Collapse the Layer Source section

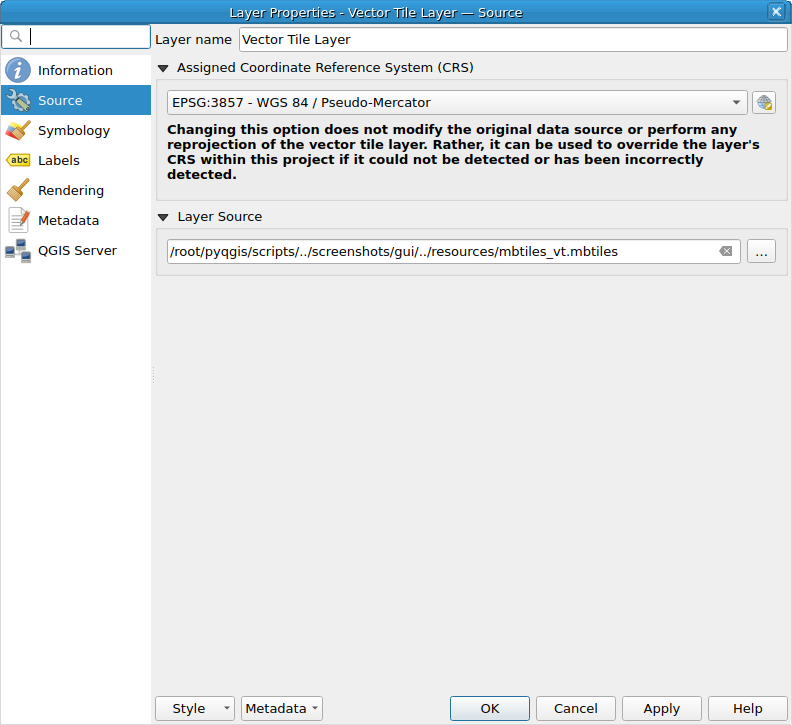click(x=164, y=217)
